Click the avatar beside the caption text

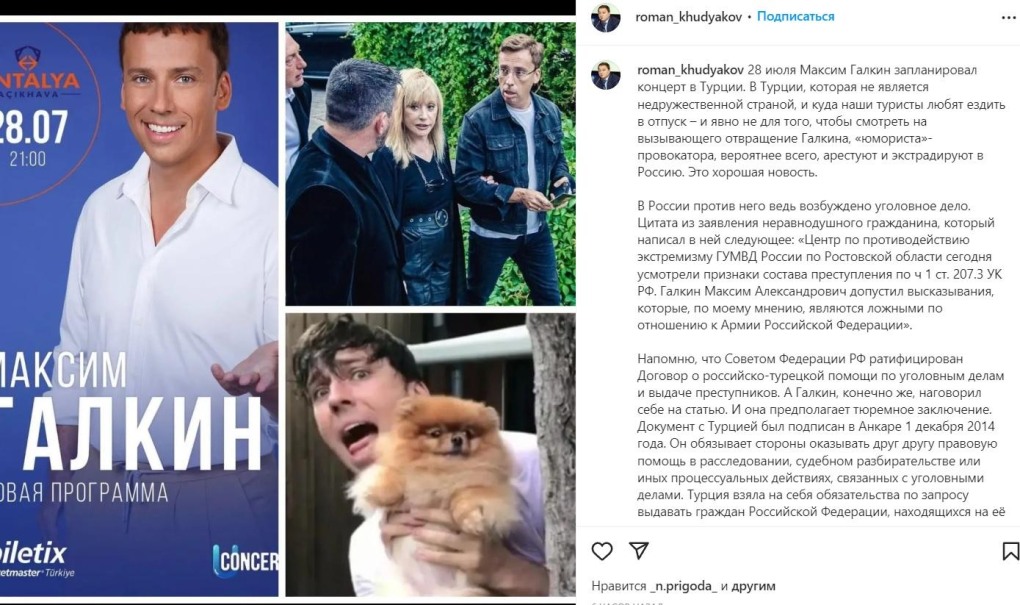pyautogui.click(x=606, y=75)
